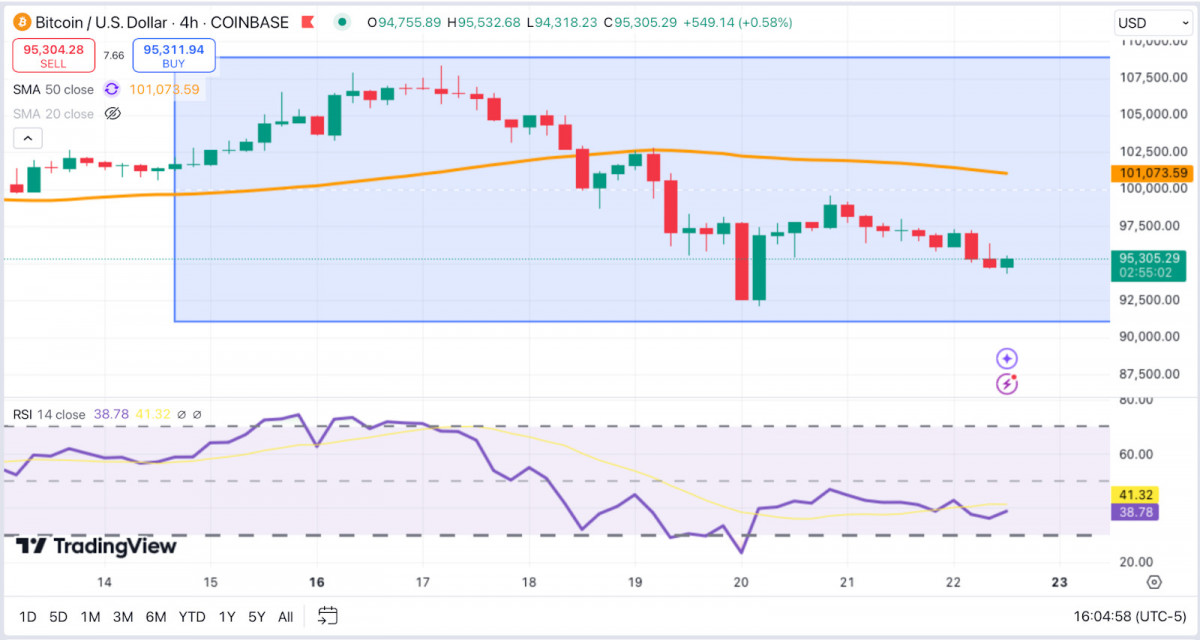Select the 1D time range
This screenshot has height=640, width=1200.
click(x=28, y=617)
